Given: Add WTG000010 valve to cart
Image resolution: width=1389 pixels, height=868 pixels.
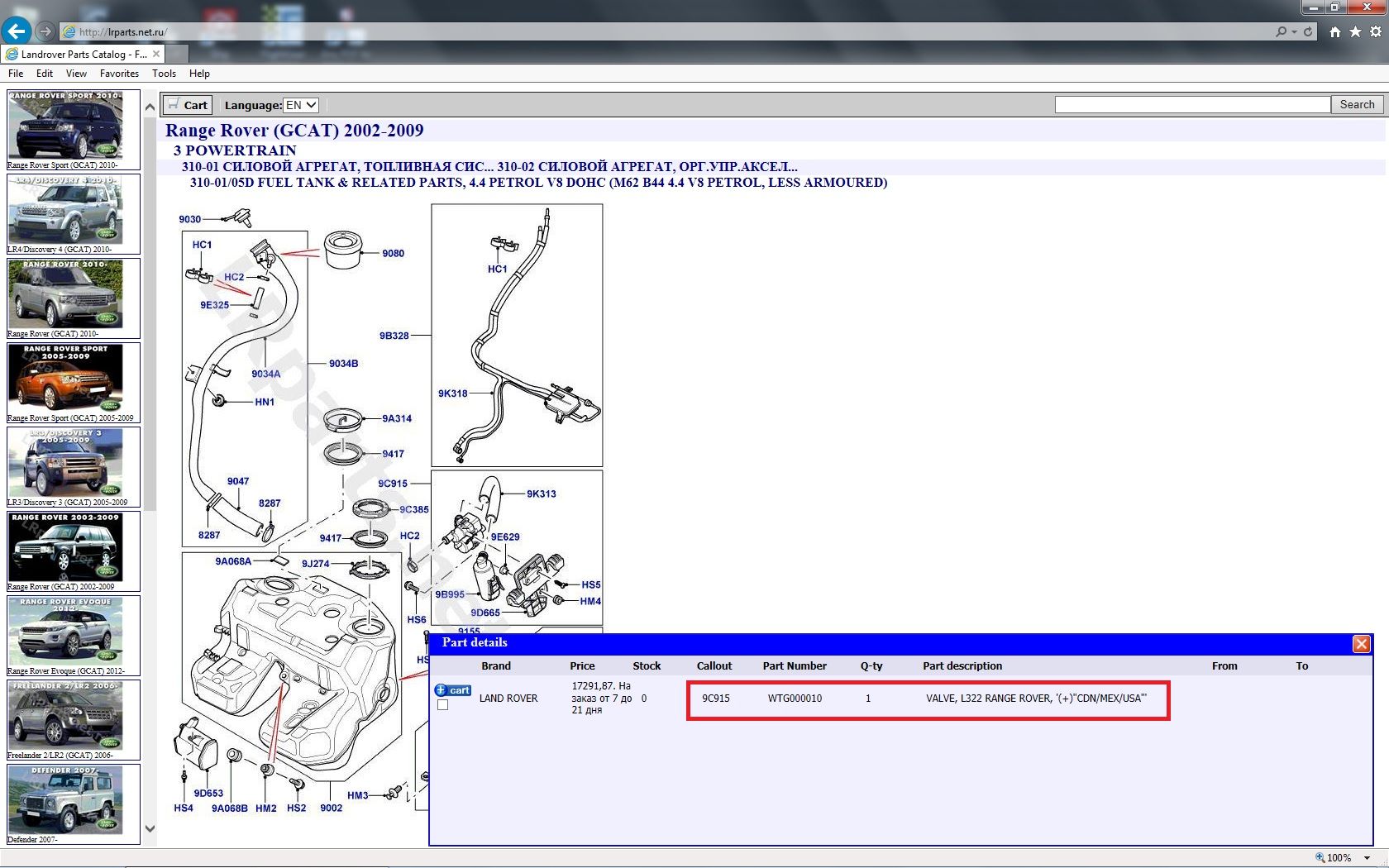Looking at the screenshot, I should tap(453, 690).
